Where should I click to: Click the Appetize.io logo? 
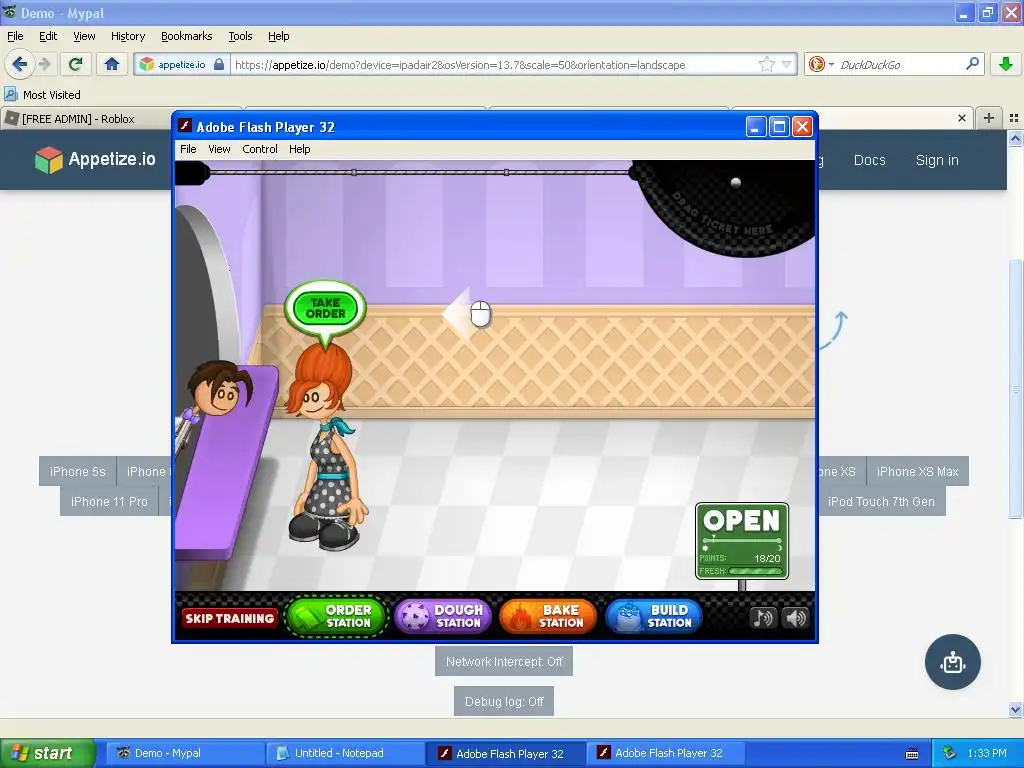(95, 159)
